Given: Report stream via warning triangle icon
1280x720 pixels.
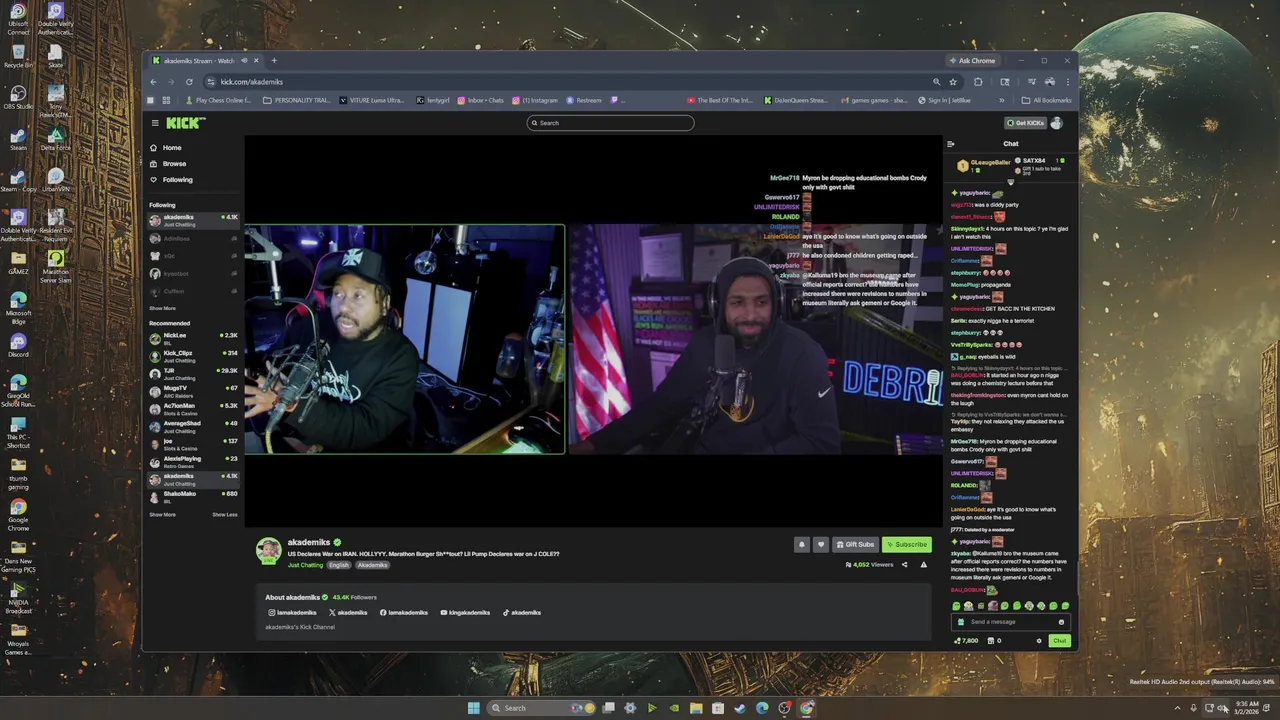Looking at the screenshot, I should (923, 565).
